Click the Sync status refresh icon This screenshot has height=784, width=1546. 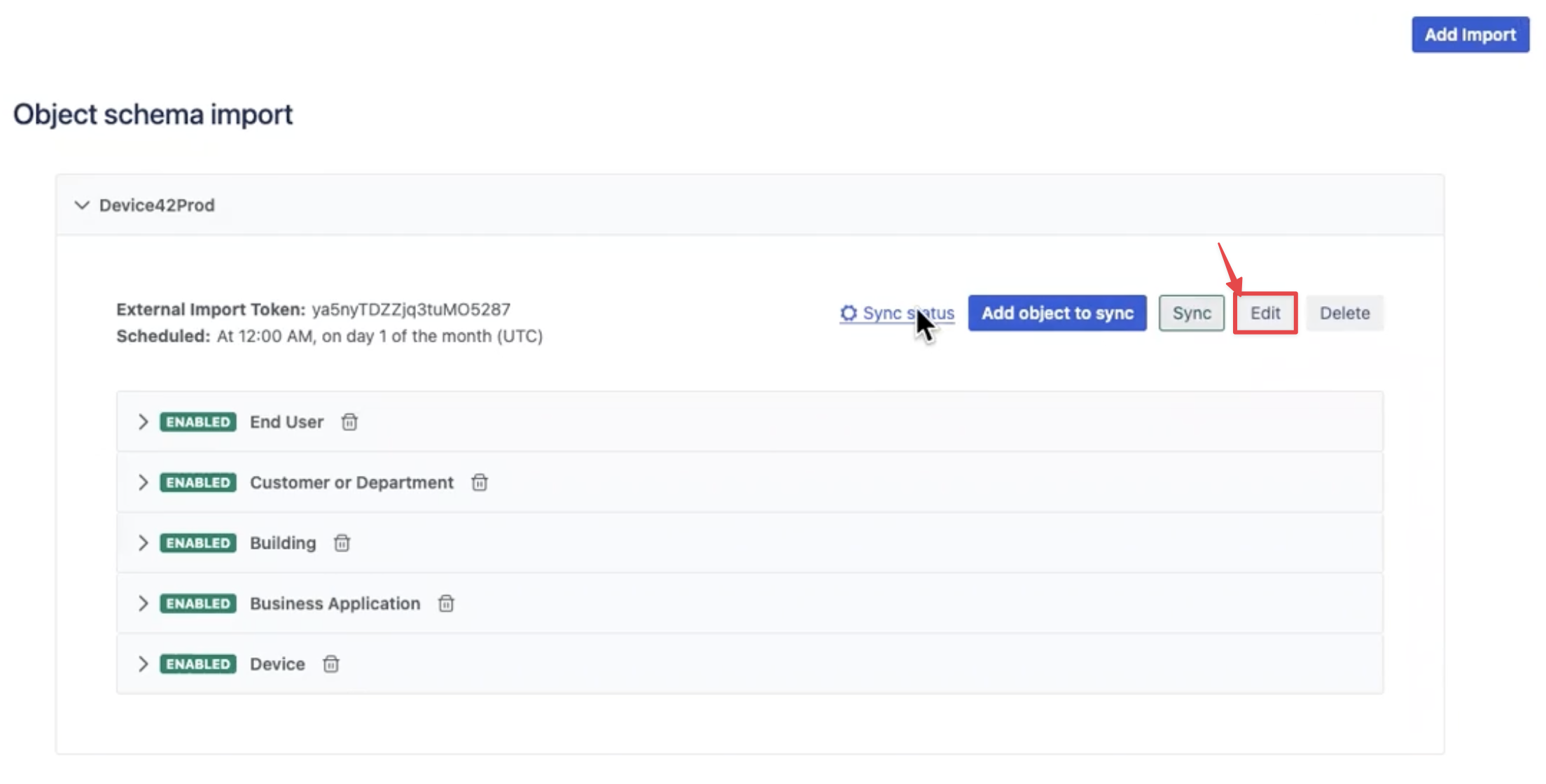click(849, 313)
